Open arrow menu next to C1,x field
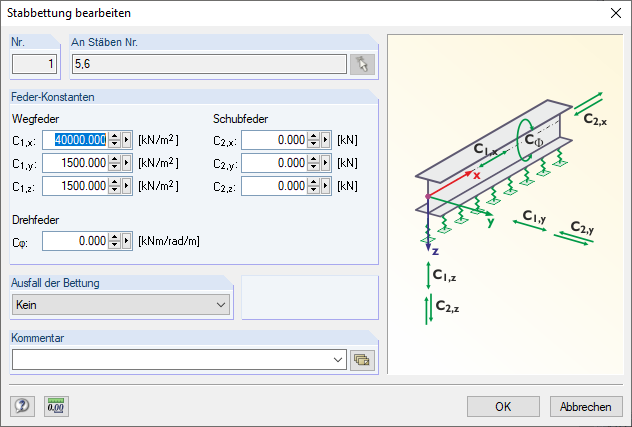Screen dimensions: 632x427 pos(127,140)
